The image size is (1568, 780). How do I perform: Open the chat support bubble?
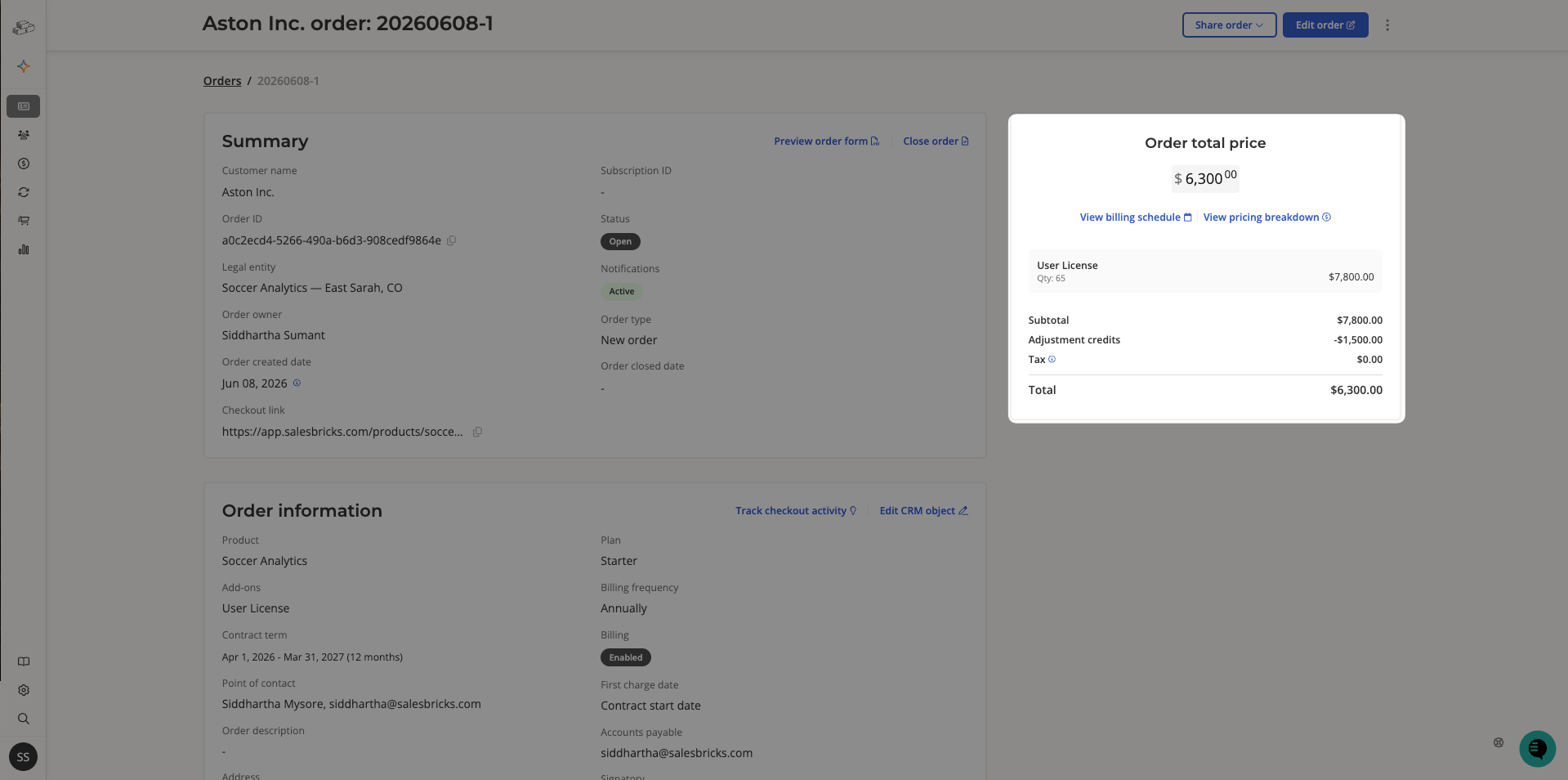1537,749
